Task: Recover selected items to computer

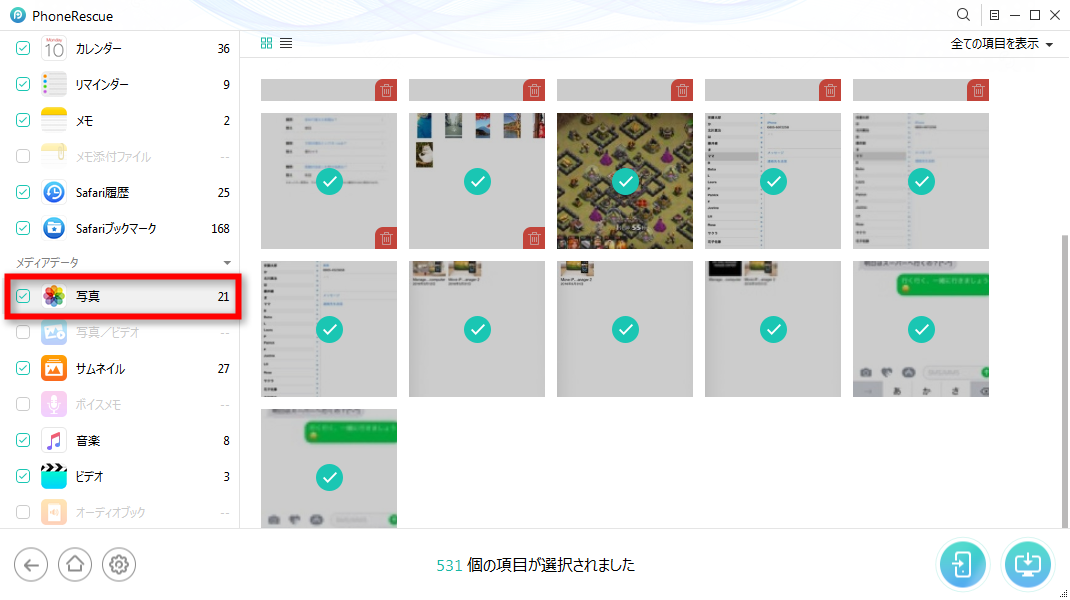Action: point(1028,565)
